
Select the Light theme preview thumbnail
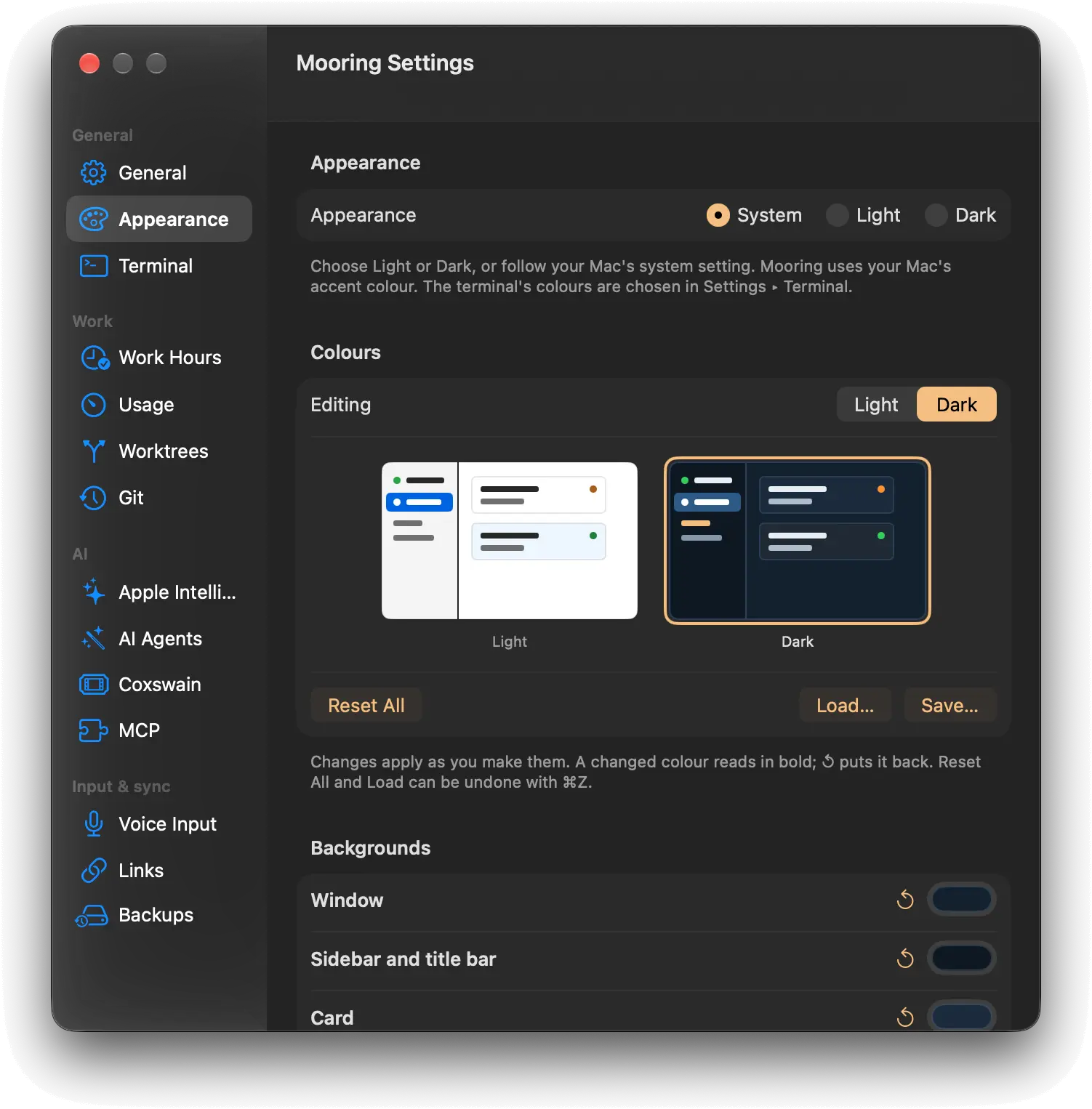[510, 541]
